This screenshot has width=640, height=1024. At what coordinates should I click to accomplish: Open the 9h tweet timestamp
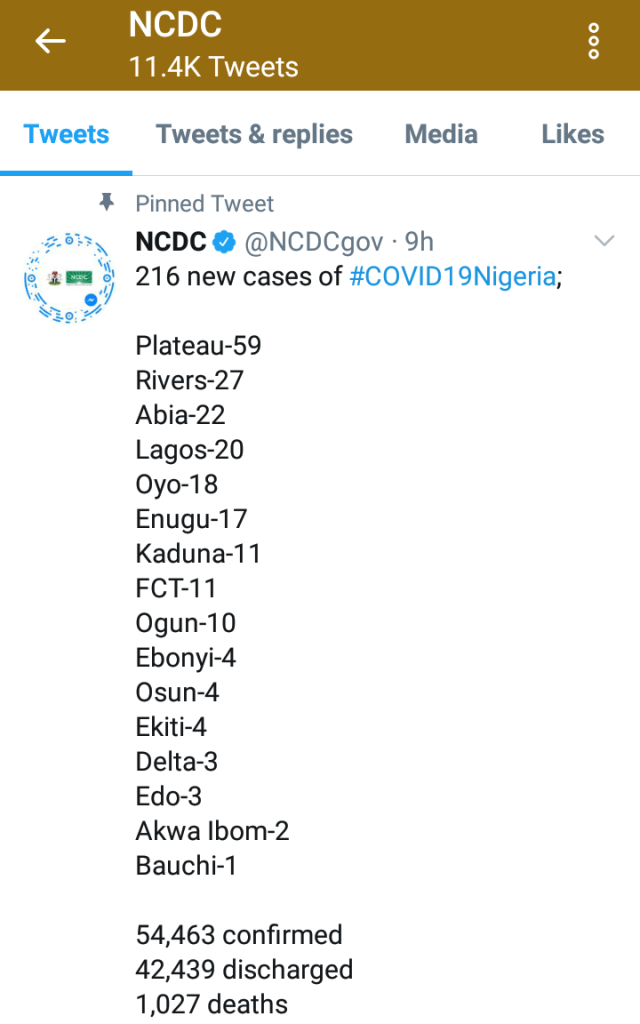419,242
